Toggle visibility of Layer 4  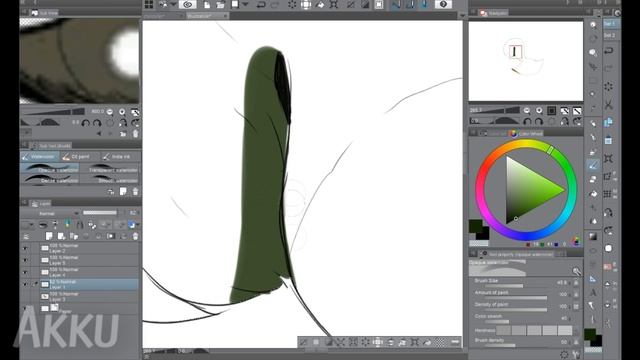point(25,272)
